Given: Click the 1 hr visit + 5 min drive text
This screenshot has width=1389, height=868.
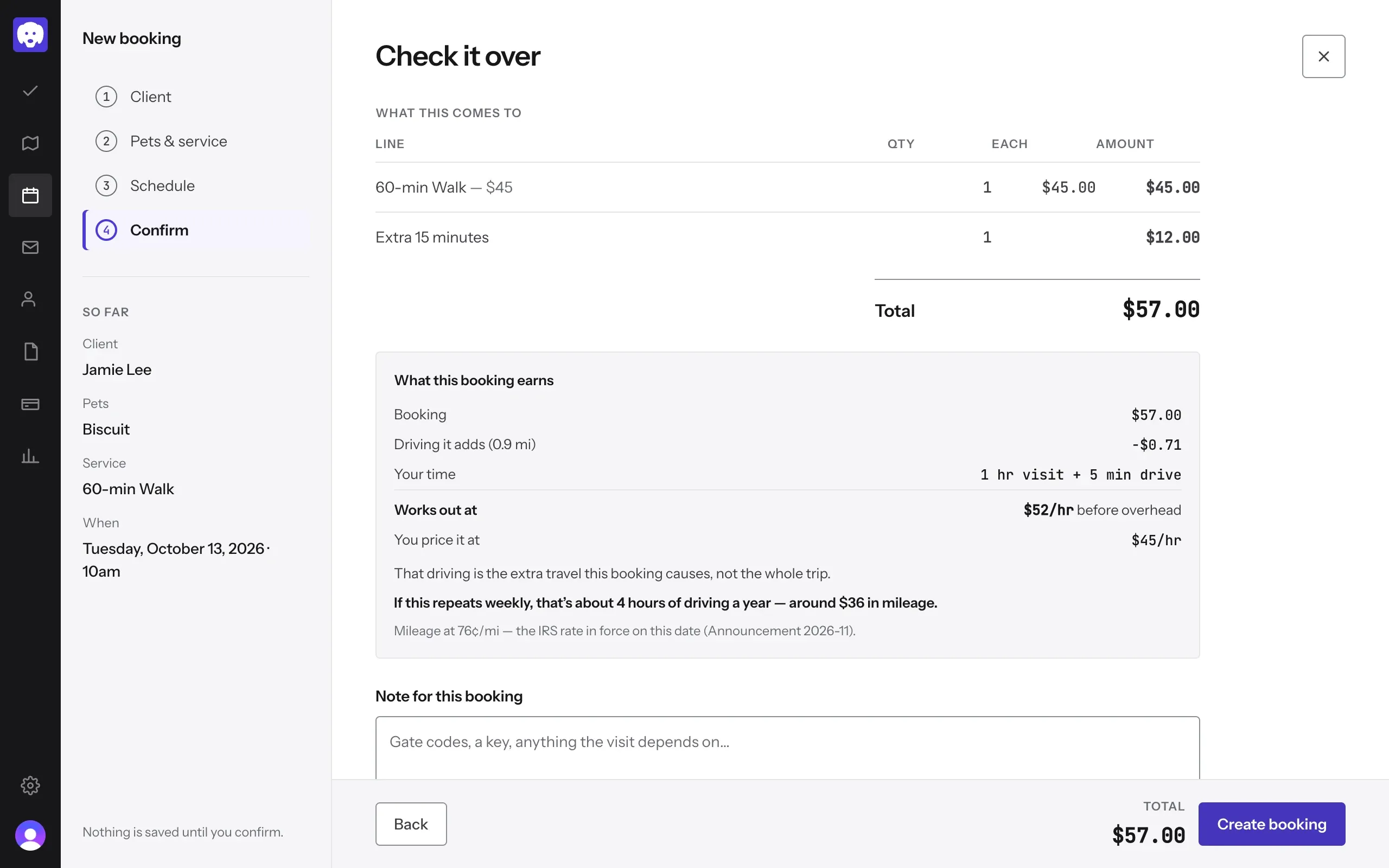Looking at the screenshot, I should click(x=1081, y=475).
